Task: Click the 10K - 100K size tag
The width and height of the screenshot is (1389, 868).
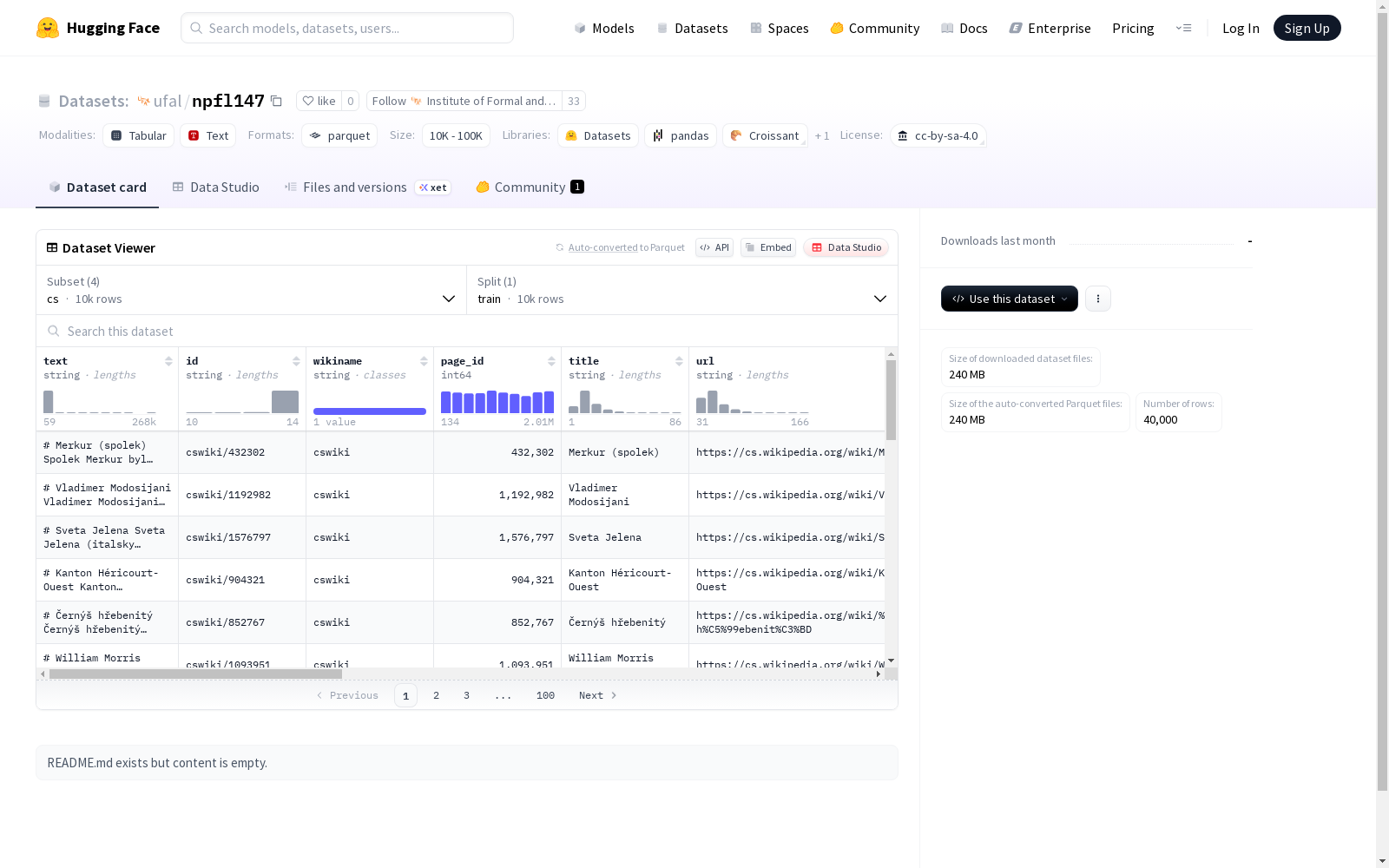Action: coord(456,135)
